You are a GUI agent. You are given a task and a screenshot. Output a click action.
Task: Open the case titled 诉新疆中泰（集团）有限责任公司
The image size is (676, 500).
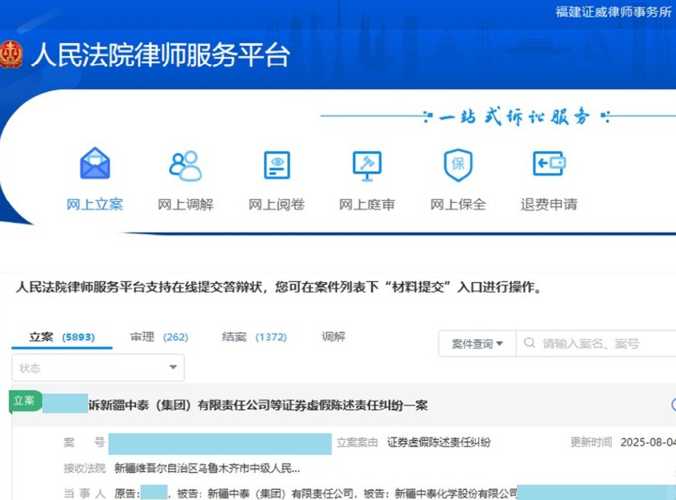[x=258, y=405]
